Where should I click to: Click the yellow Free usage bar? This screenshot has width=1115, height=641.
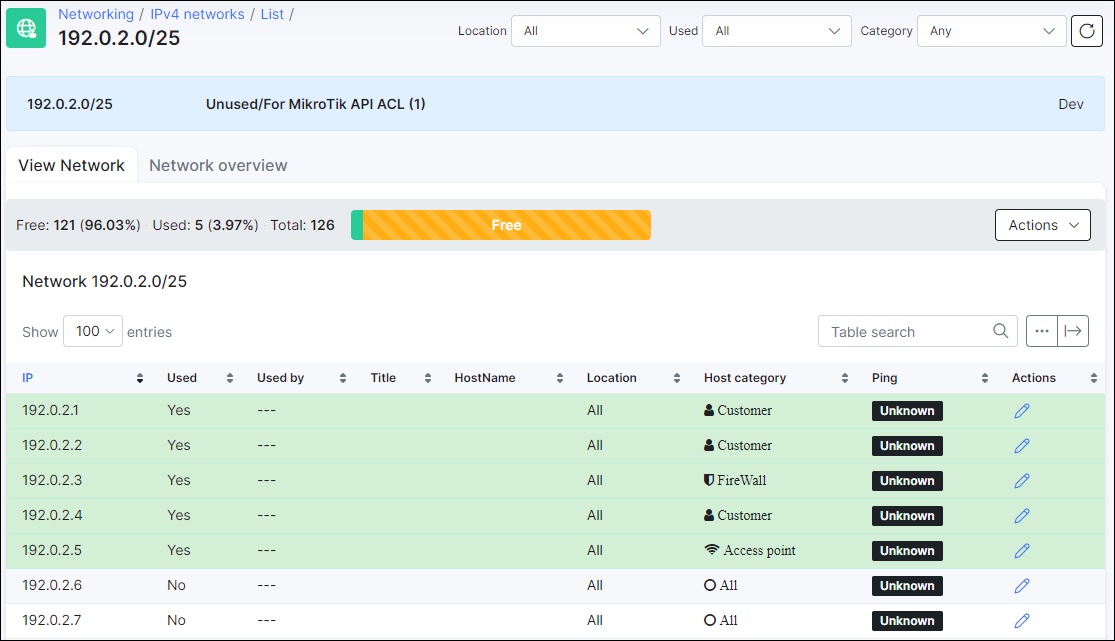point(505,225)
